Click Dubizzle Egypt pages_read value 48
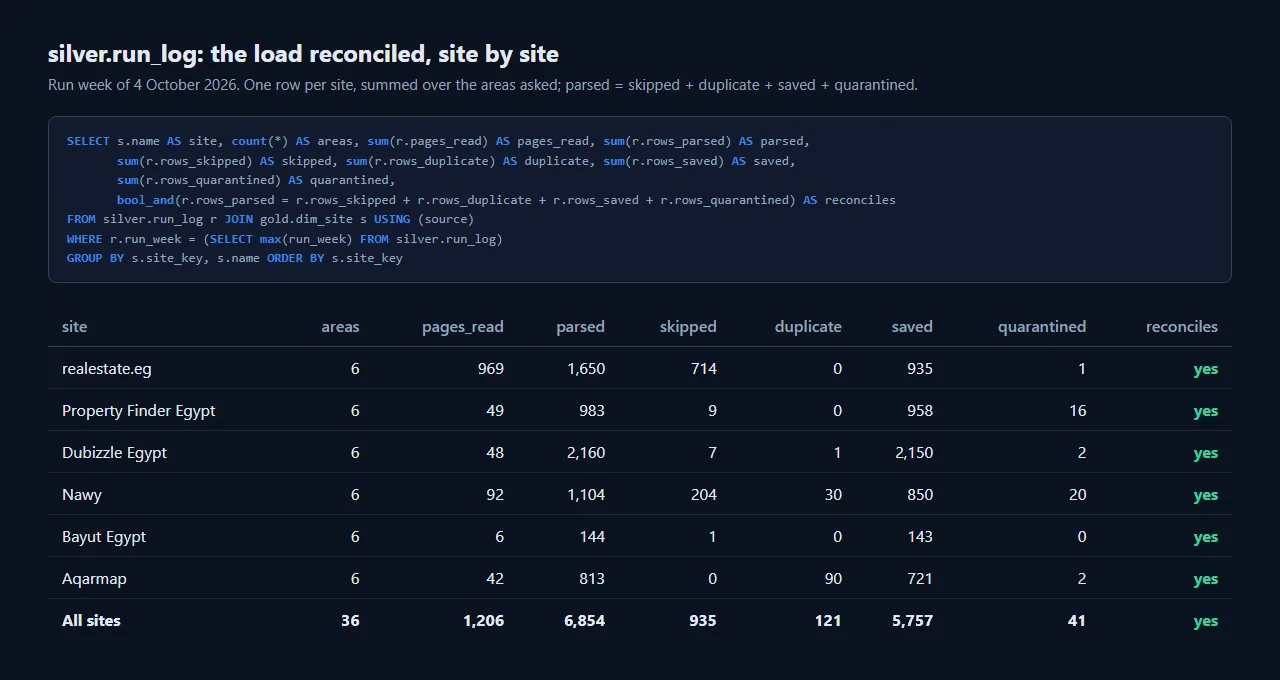This screenshot has width=1280, height=680. [495, 453]
